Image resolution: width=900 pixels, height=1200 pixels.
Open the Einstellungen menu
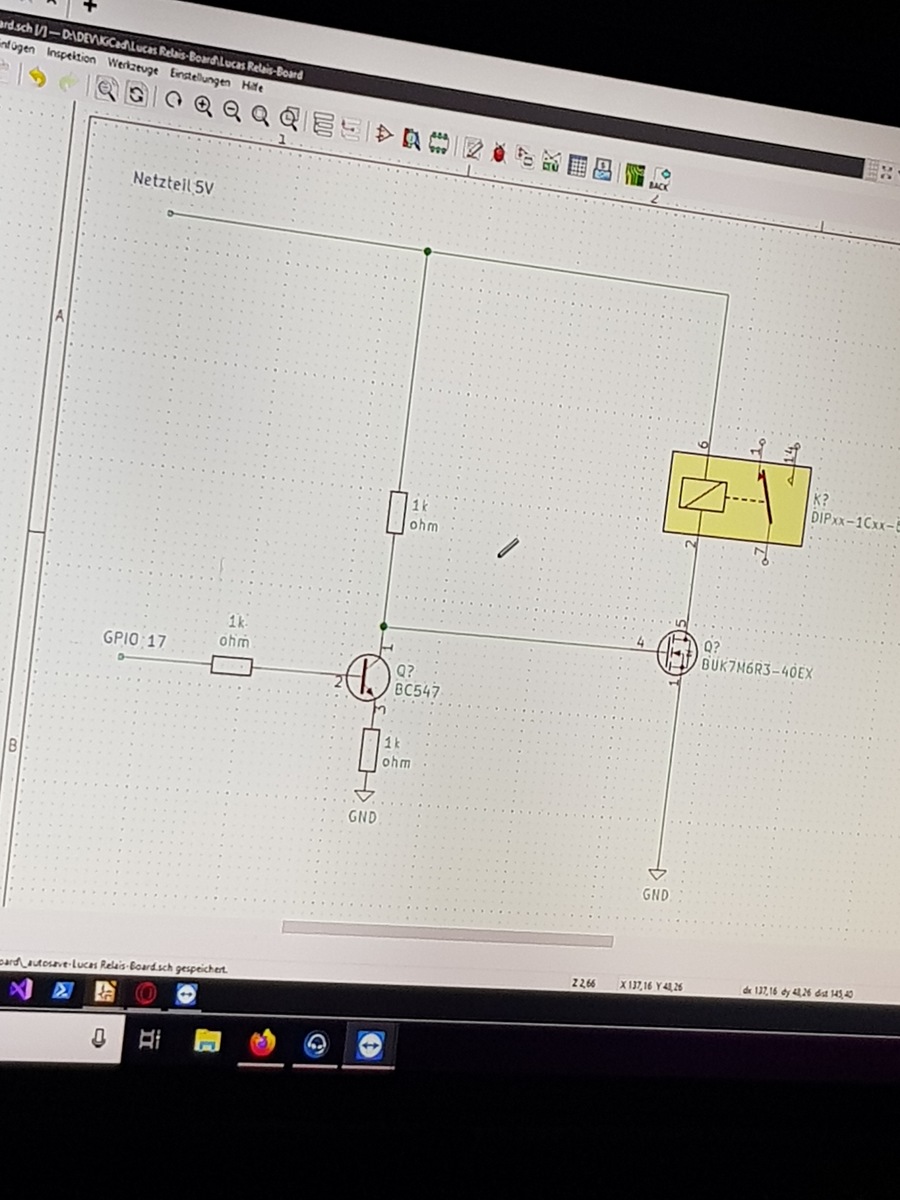[200, 77]
